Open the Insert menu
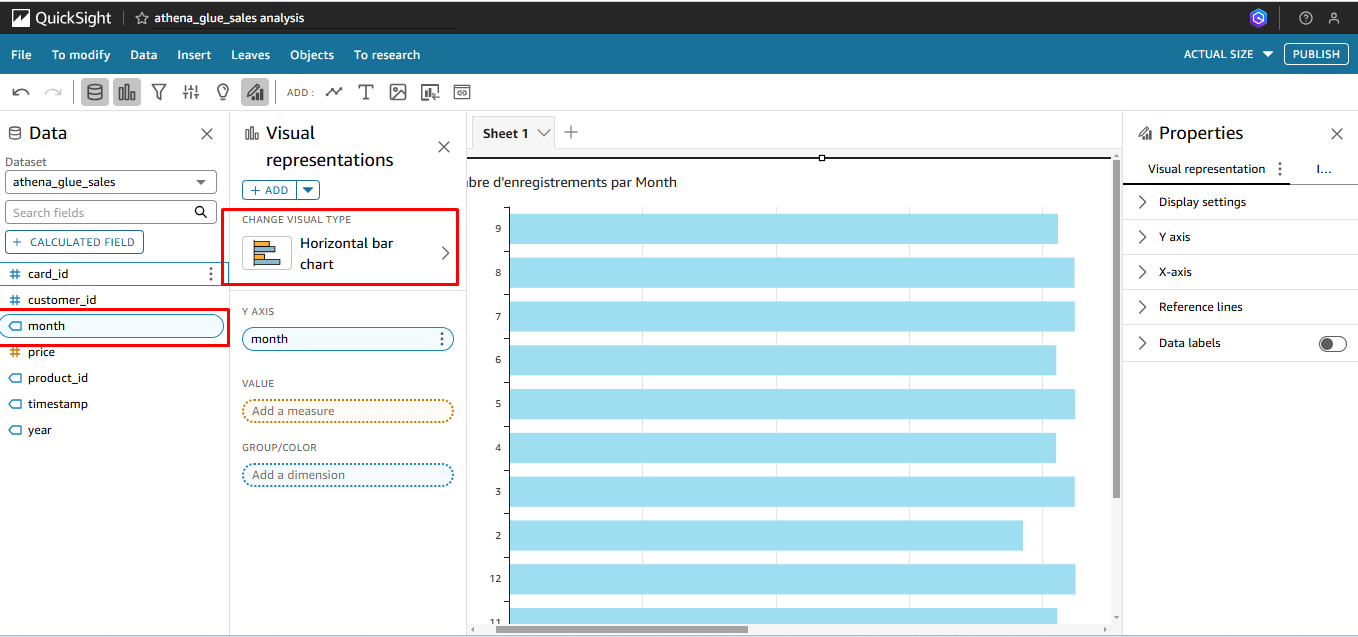 194,55
